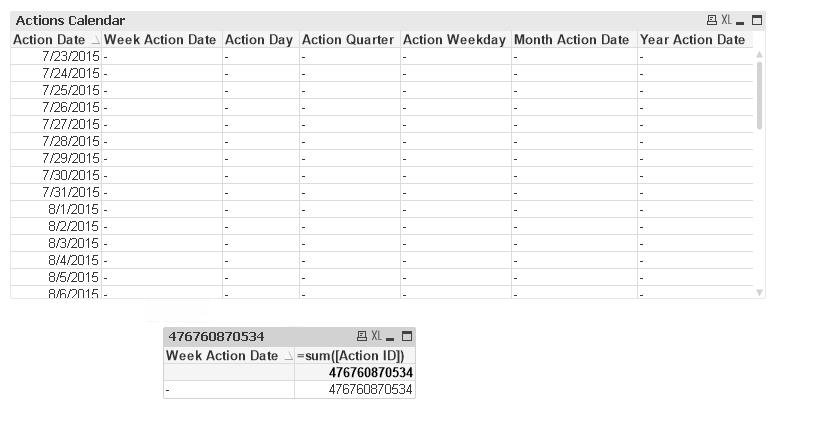Minimize the 476760870534 chart
The width and height of the screenshot is (815, 428).
click(x=391, y=336)
